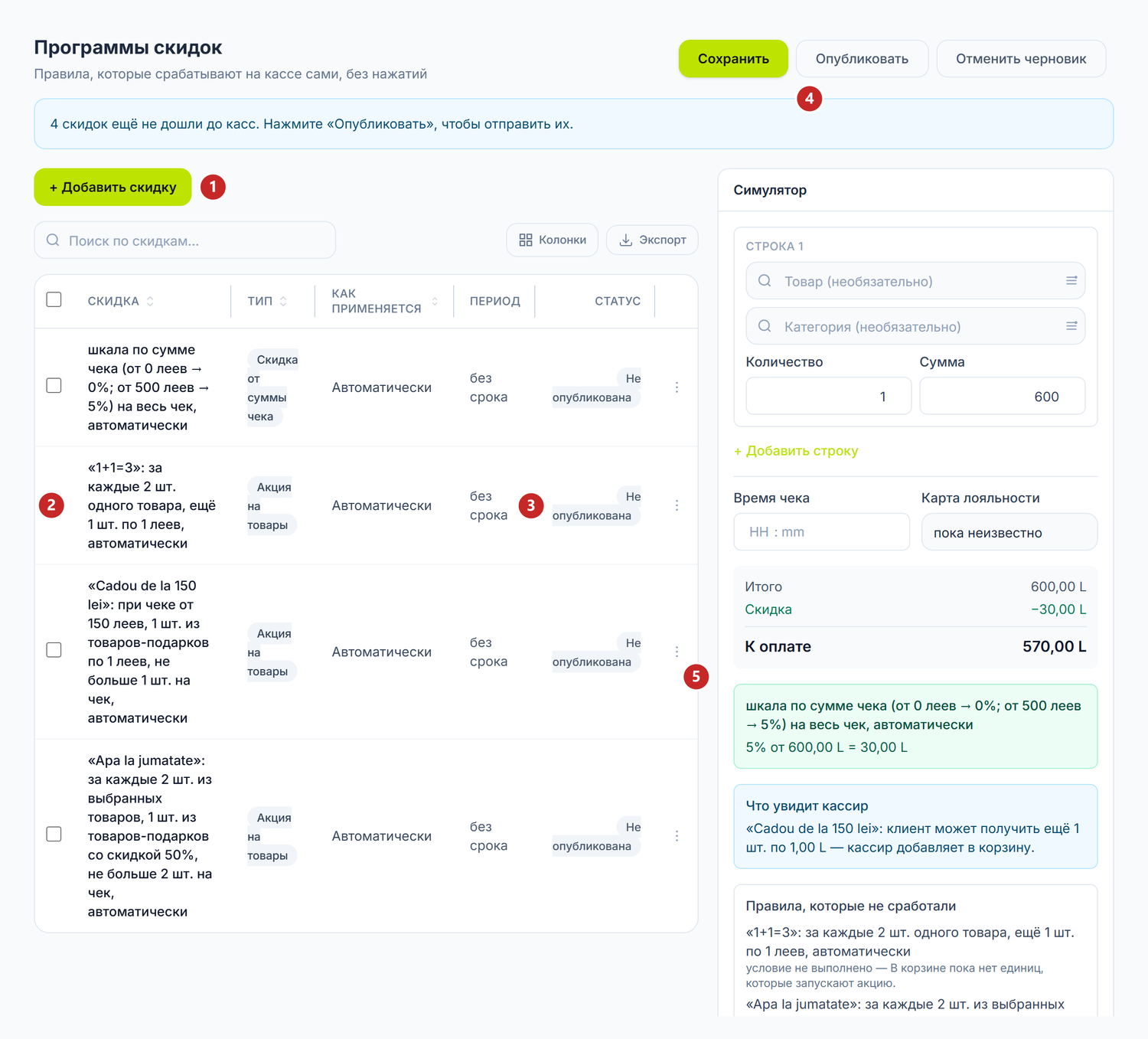Click into the Сумма field showing 600
This screenshot has height=1039, width=1148.
pos(1002,396)
